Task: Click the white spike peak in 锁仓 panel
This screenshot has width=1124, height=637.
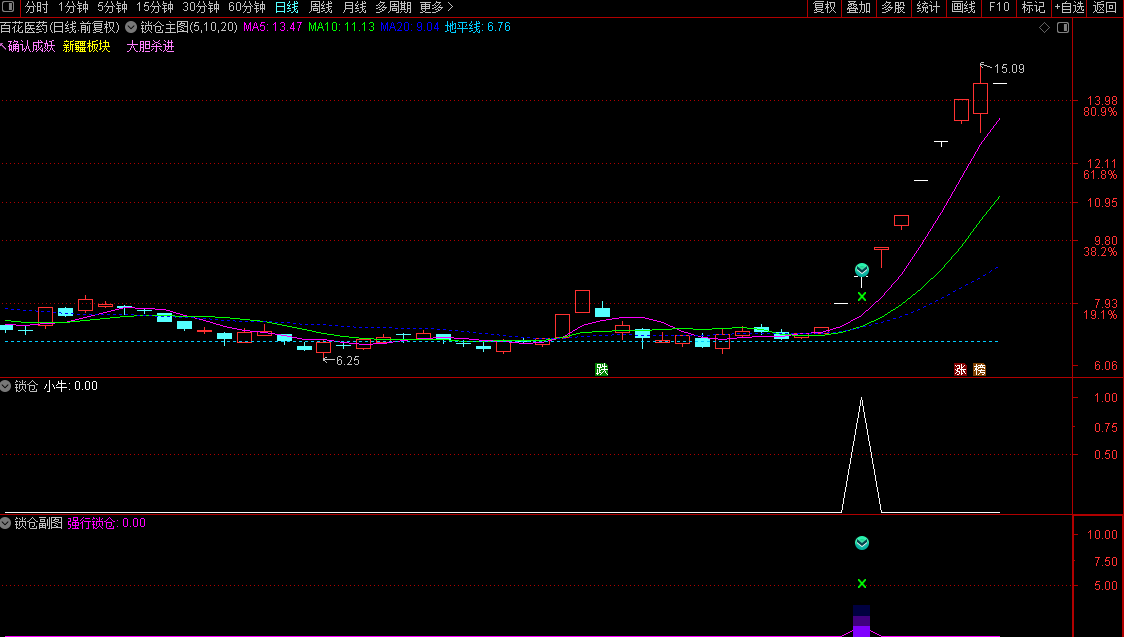Action: tap(862, 400)
